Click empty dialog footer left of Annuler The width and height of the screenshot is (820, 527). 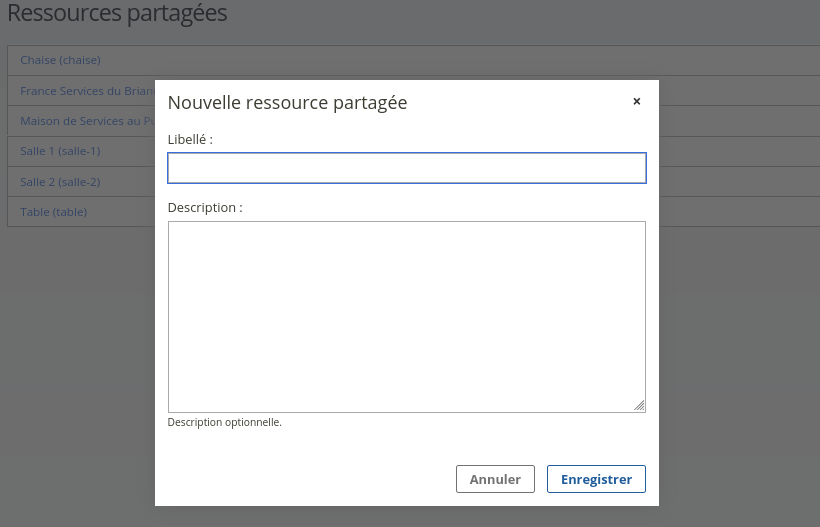click(x=300, y=479)
